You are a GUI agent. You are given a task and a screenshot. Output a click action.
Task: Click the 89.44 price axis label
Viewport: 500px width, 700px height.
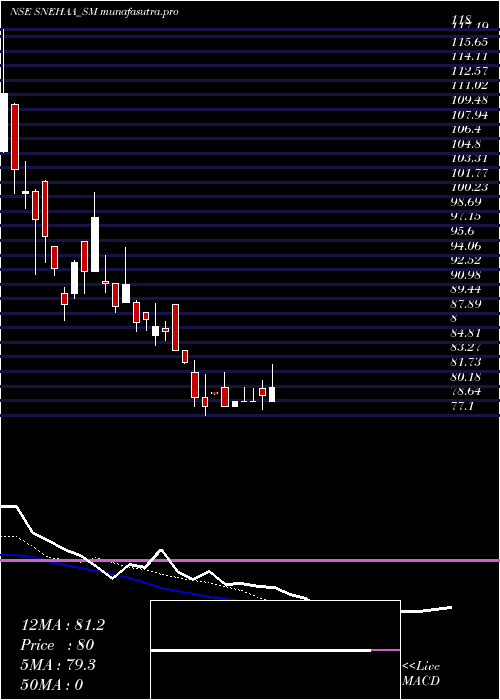click(x=466, y=289)
